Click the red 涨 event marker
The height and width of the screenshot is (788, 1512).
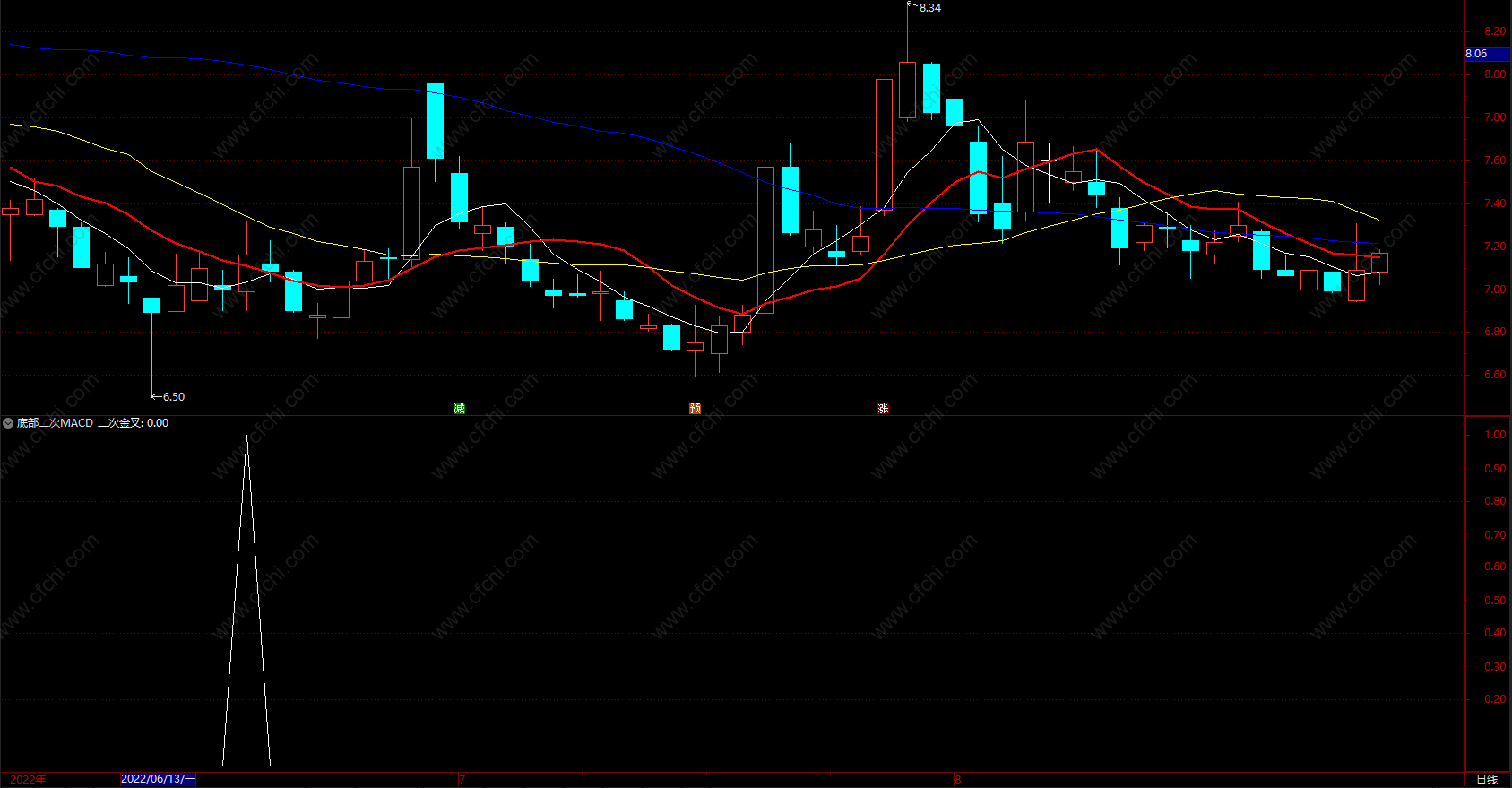coord(883,409)
